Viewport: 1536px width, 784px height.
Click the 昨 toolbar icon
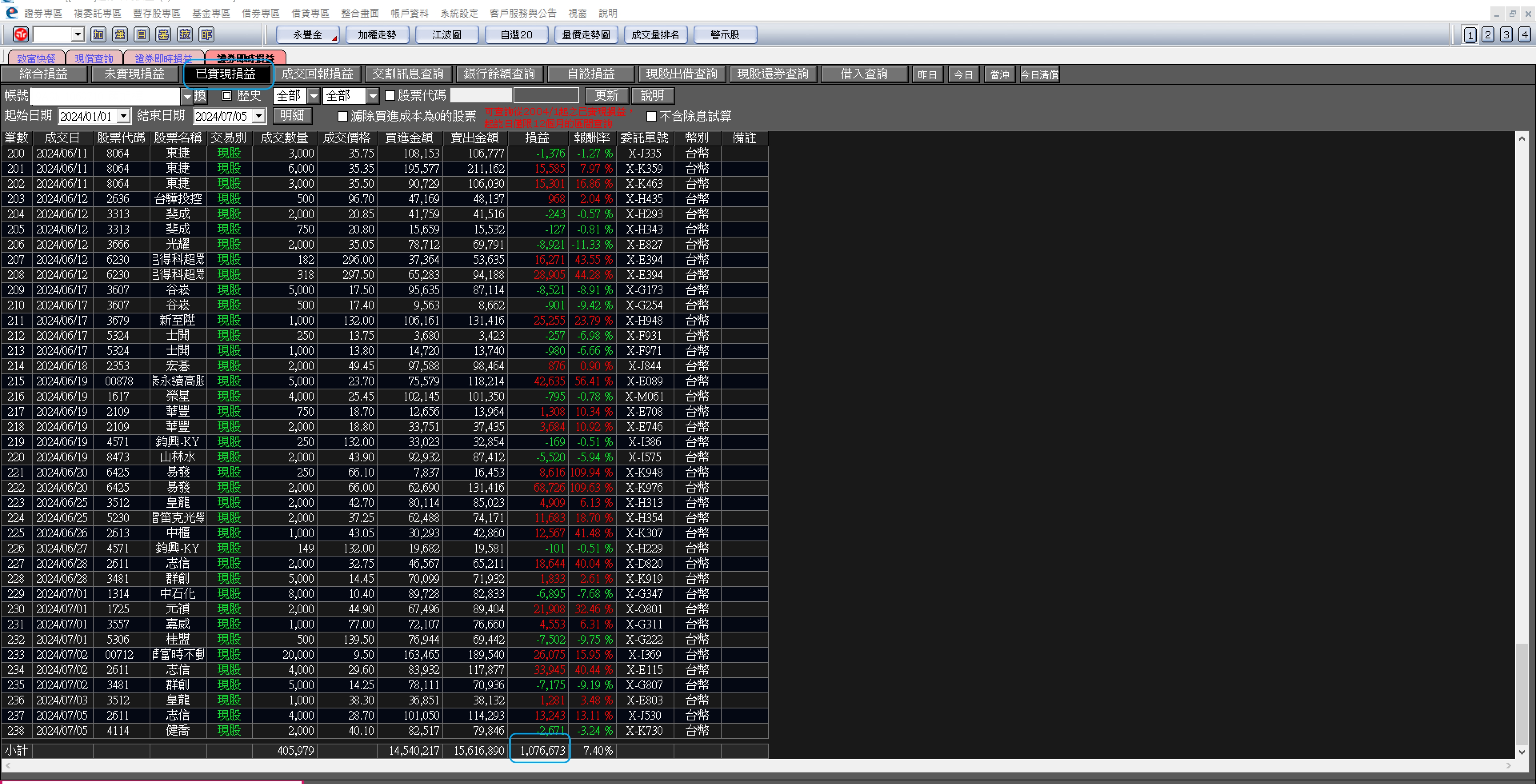[207, 34]
